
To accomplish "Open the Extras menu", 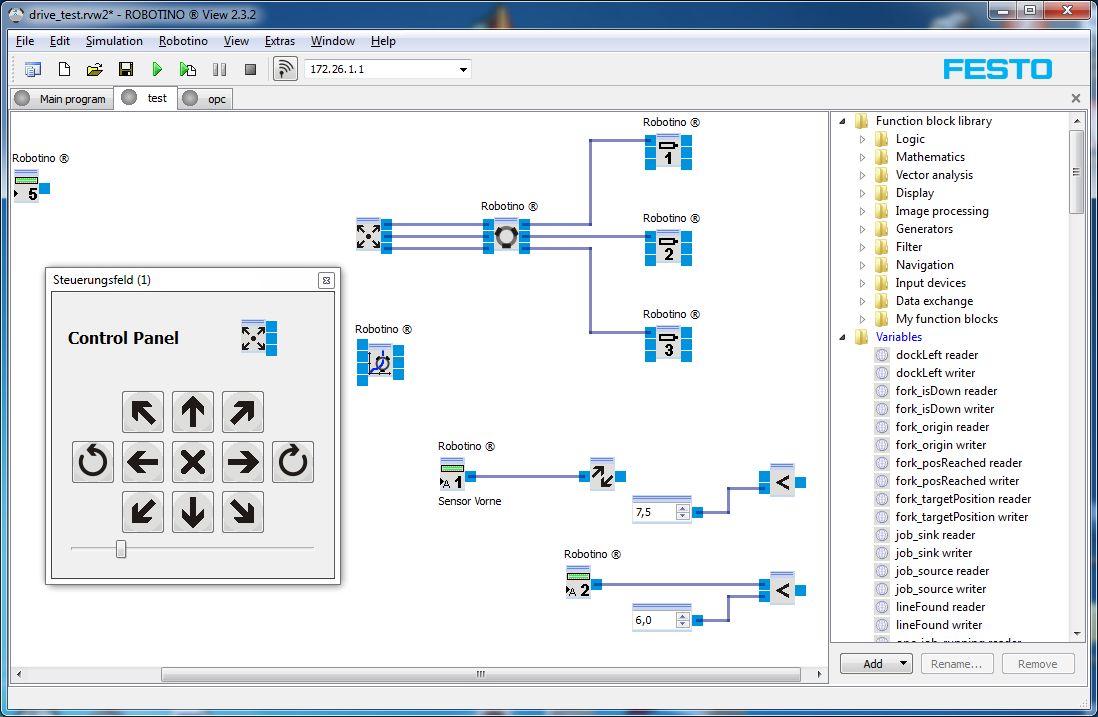I will (x=279, y=41).
